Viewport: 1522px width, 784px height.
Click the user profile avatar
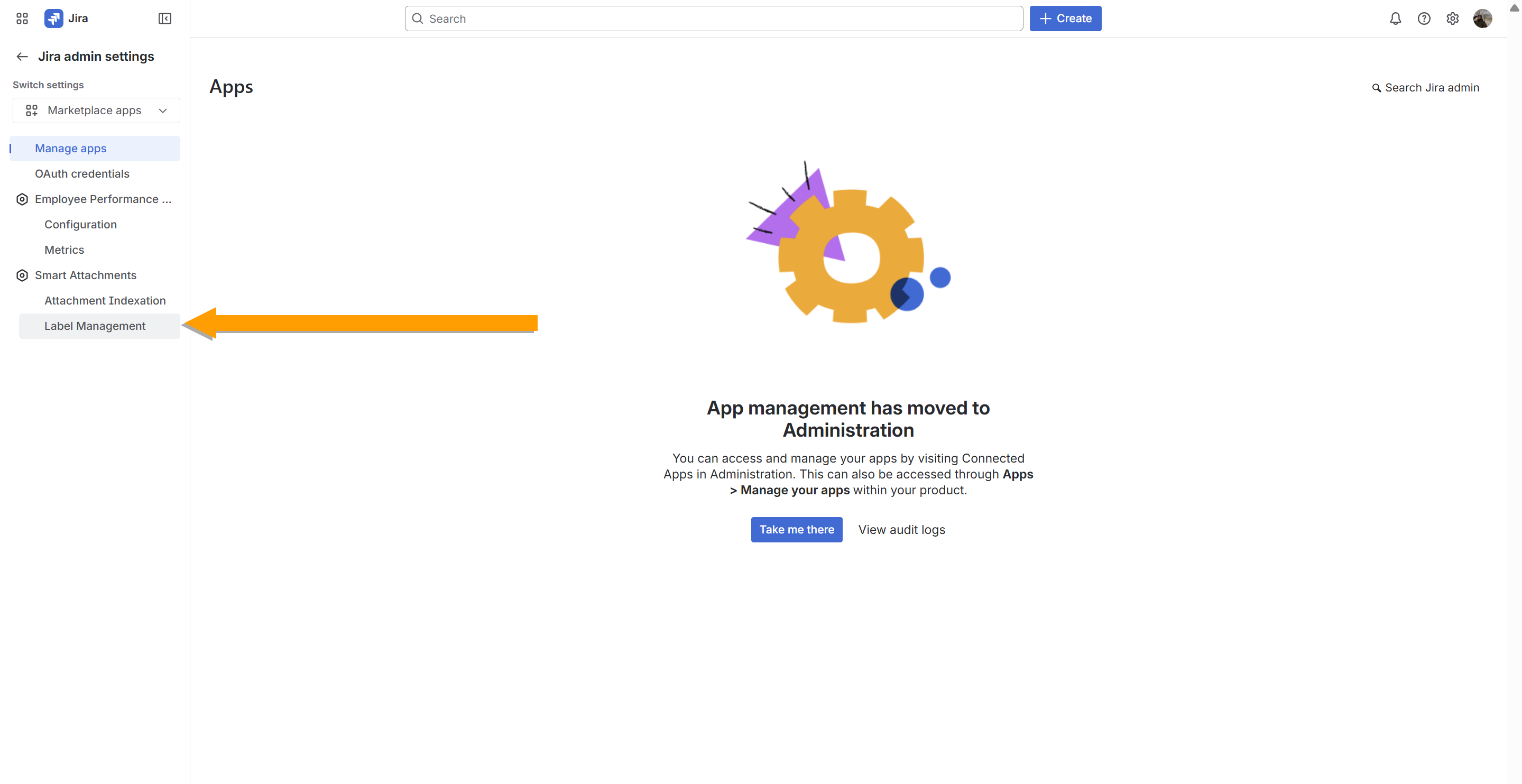[x=1482, y=19]
